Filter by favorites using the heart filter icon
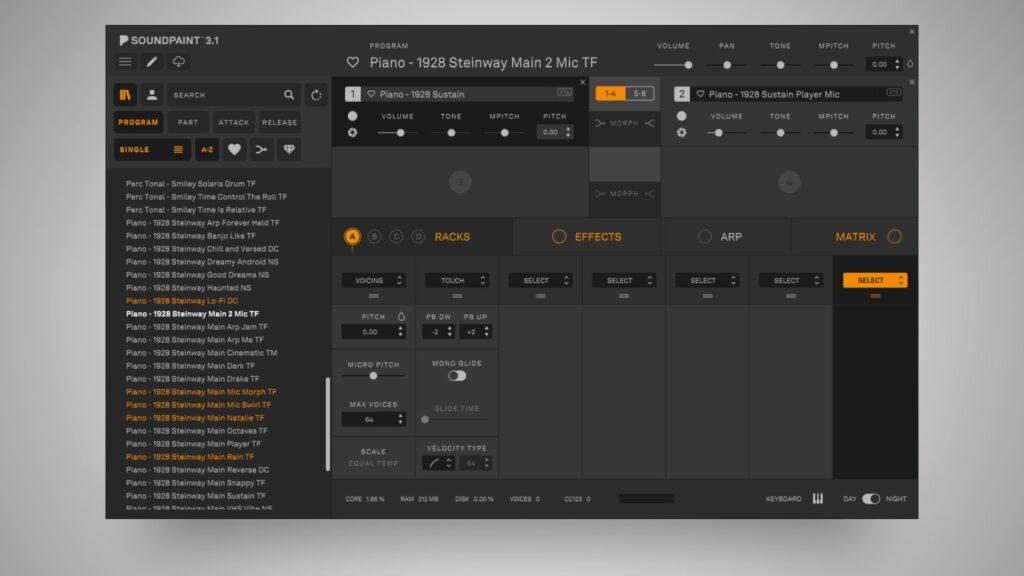 point(234,150)
